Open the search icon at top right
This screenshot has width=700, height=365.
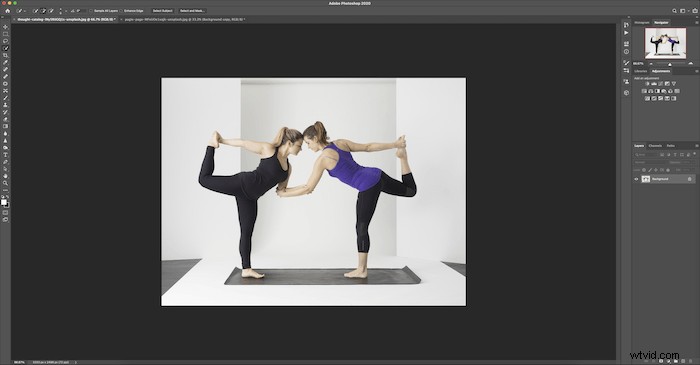coord(675,11)
